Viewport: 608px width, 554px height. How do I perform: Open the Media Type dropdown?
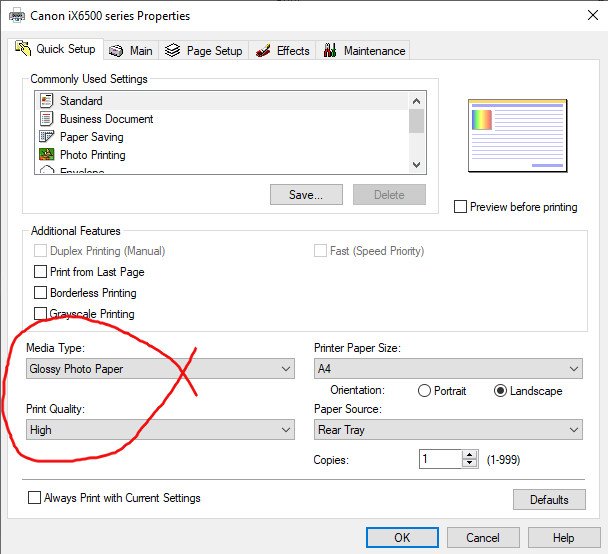[160, 369]
